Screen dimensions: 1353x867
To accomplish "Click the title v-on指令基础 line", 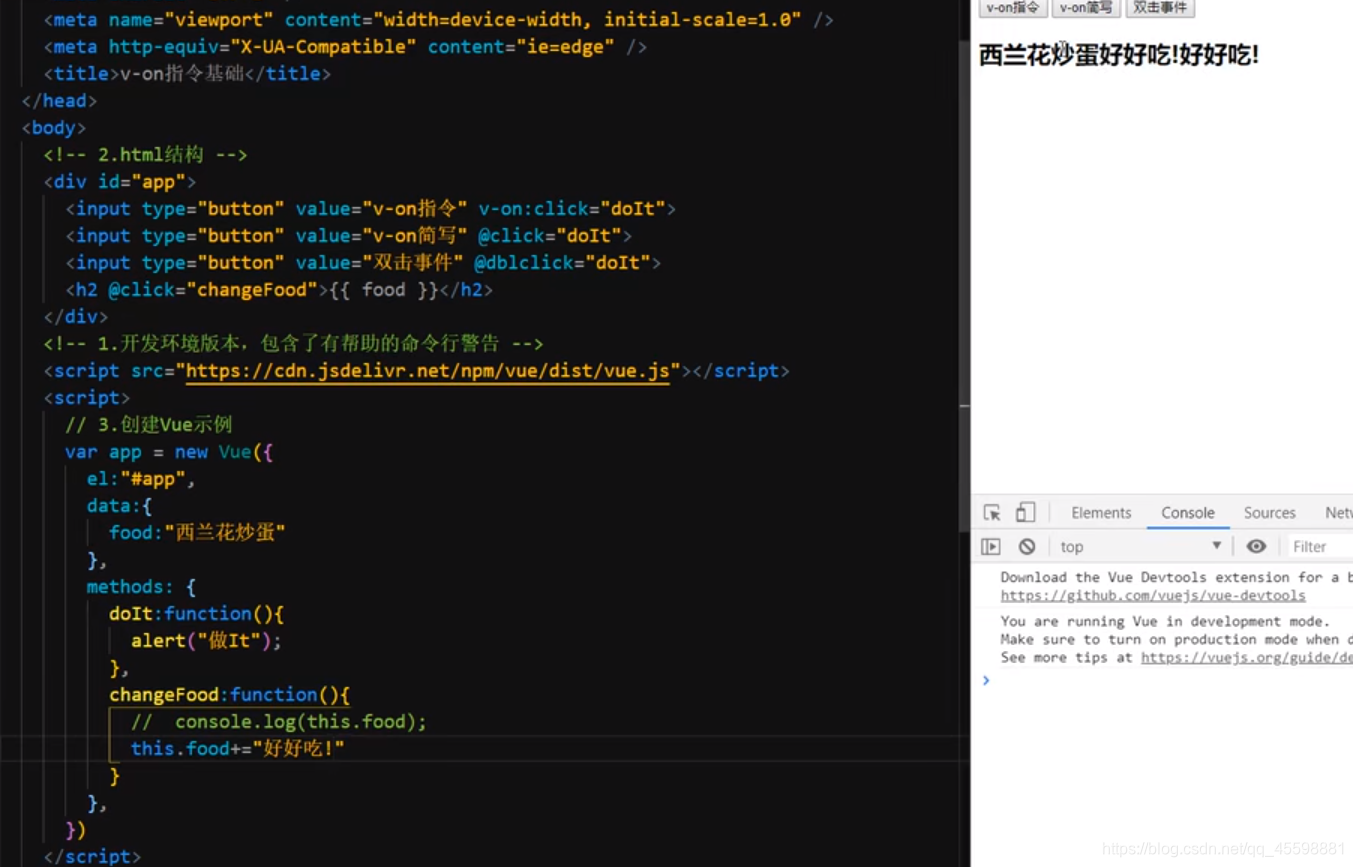I will [187, 74].
